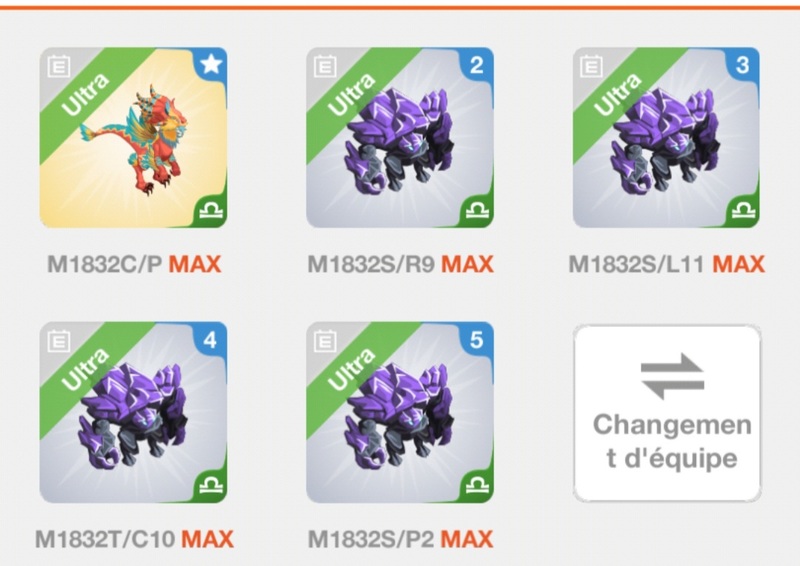The width and height of the screenshot is (800, 566).
Task: Open the M1832S/L11 purple golem thumbnail
Action: (666, 138)
